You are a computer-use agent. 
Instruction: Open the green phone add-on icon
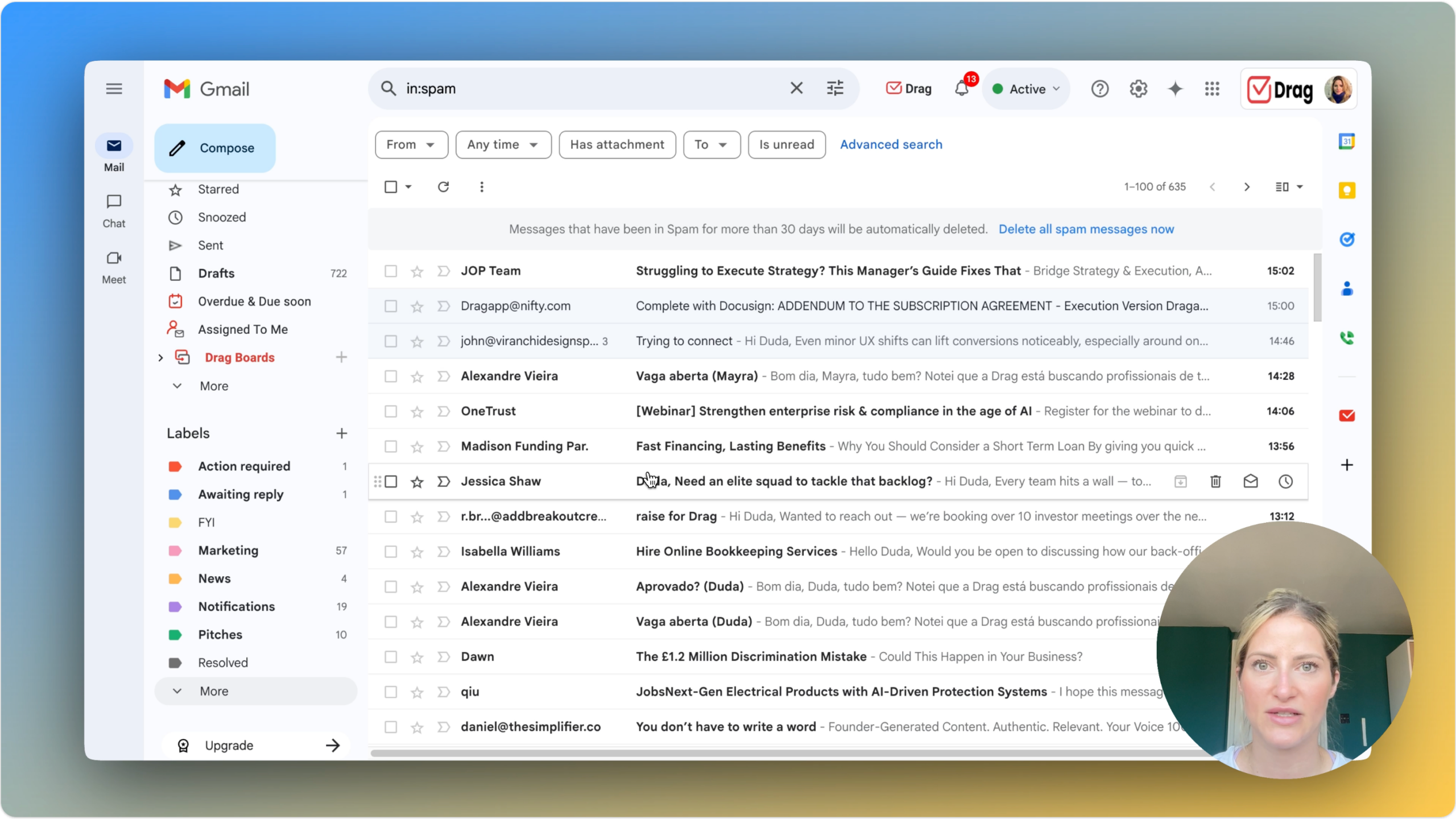[1346, 338]
